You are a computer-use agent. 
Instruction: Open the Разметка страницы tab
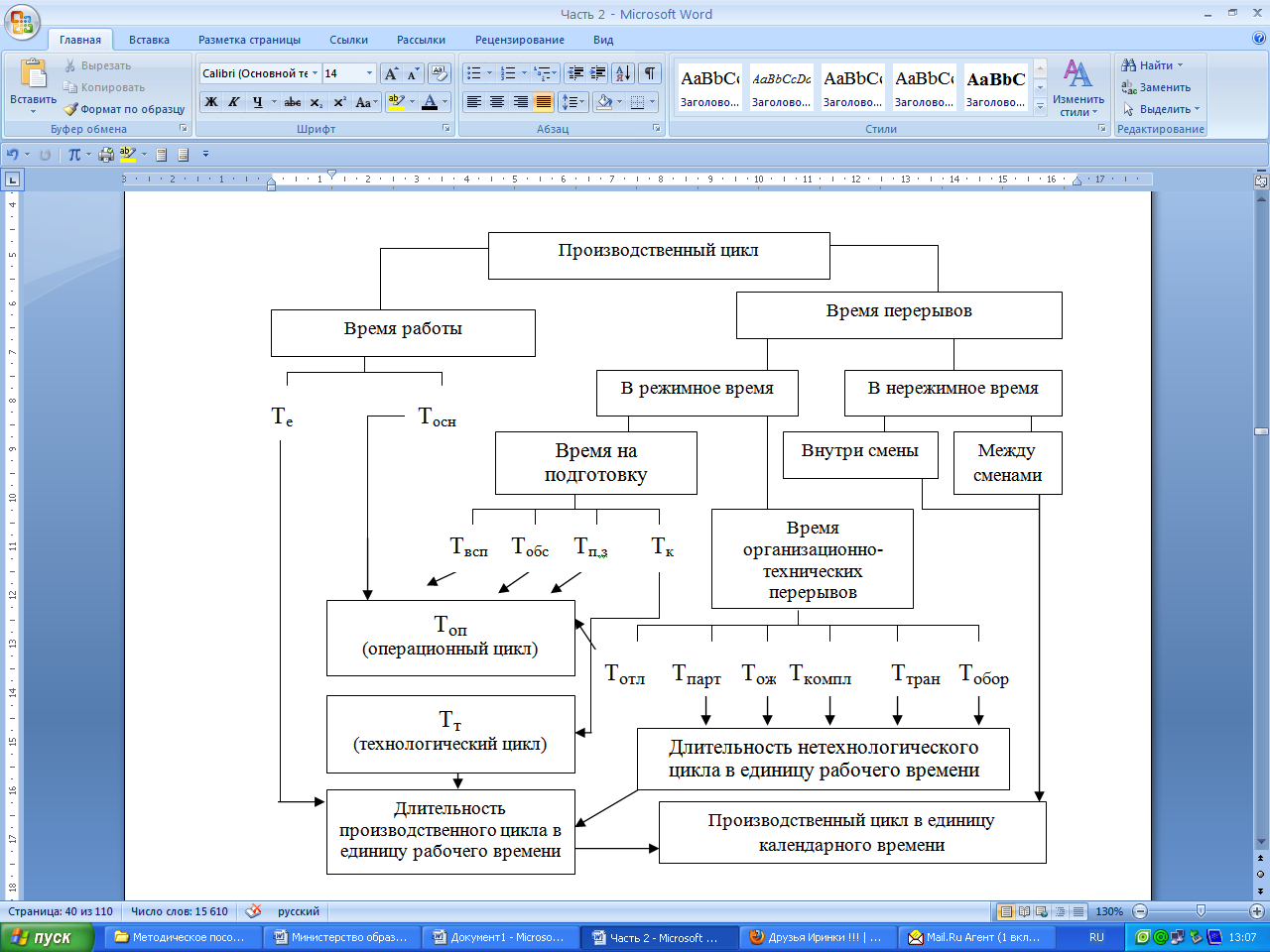click(x=249, y=40)
